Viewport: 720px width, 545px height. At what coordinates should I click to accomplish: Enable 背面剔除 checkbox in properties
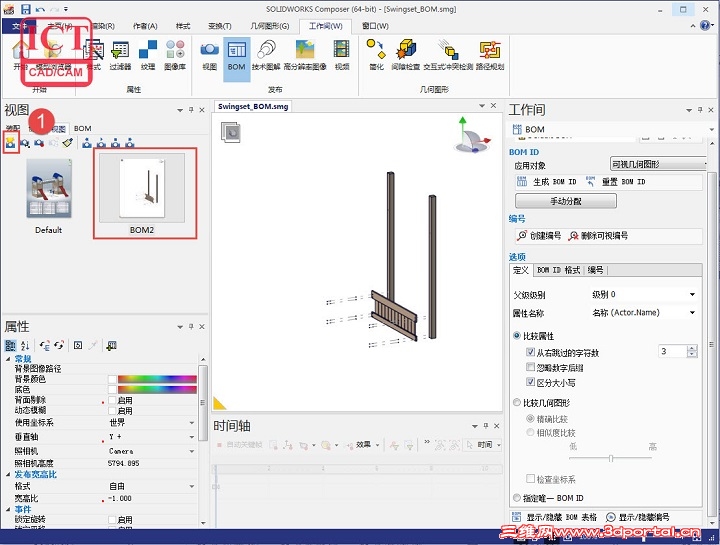[x=112, y=400]
